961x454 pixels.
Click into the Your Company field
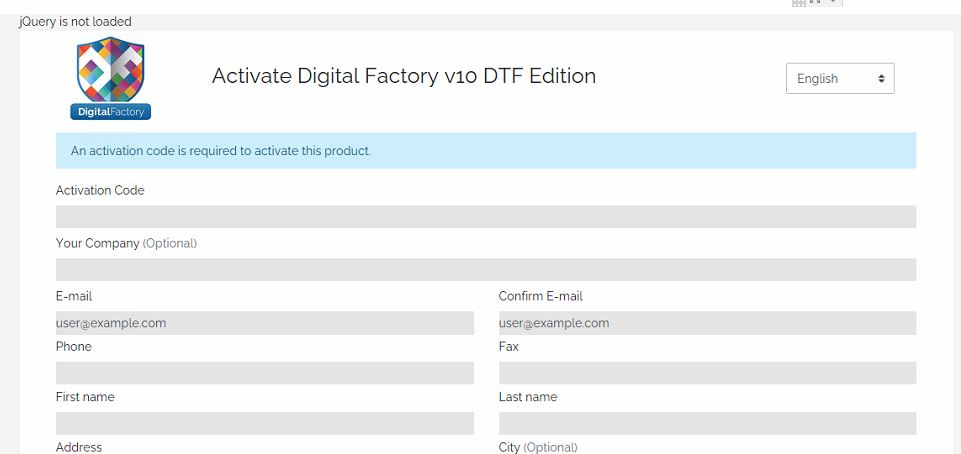click(486, 270)
